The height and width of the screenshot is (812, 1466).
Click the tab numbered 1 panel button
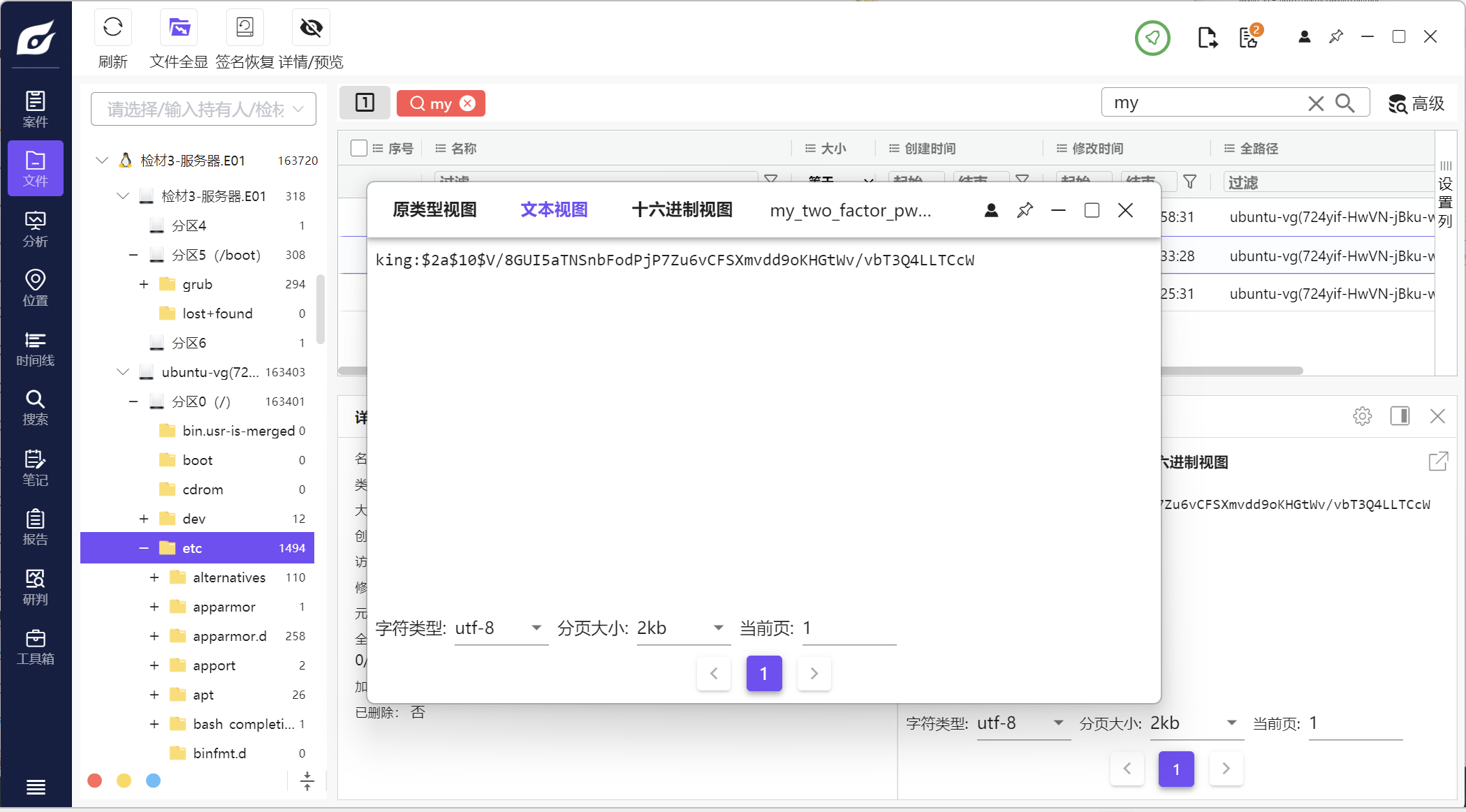pyautogui.click(x=365, y=103)
